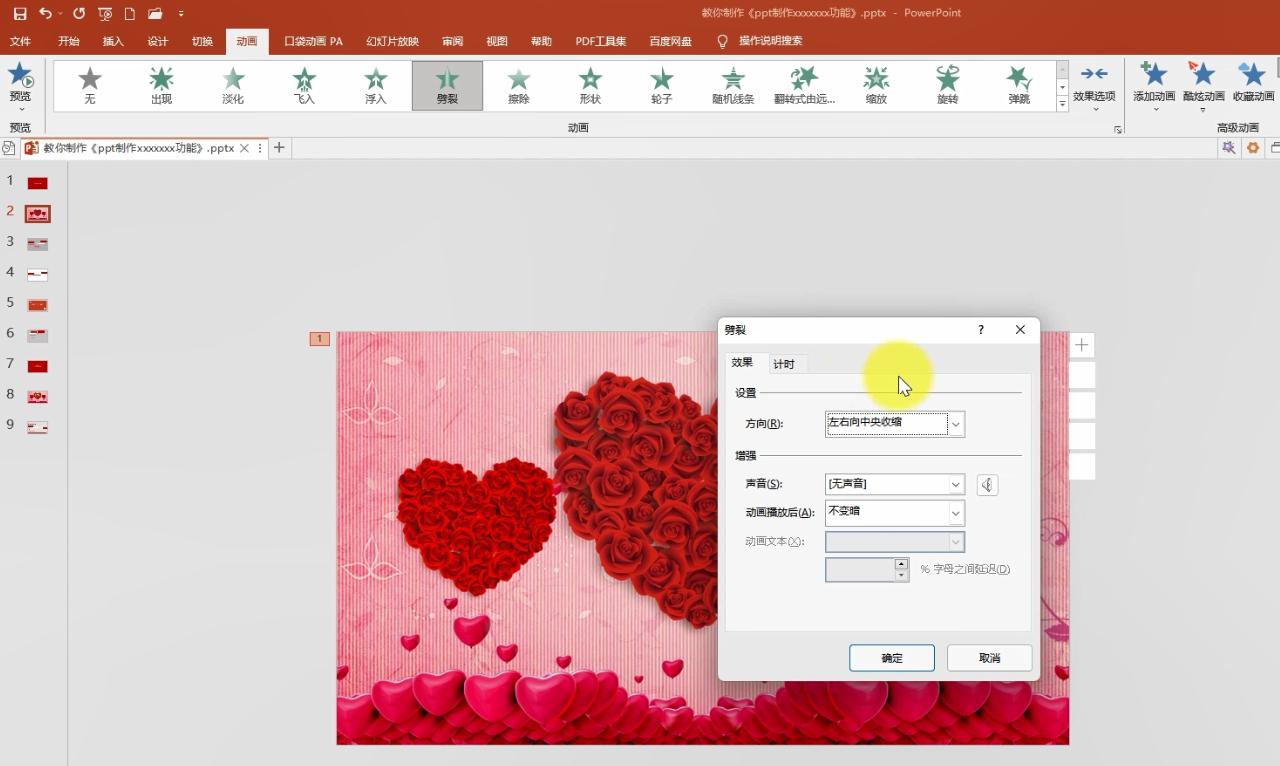
Task: Click the speaker icon beside the sound dropdown
Action: [x=986, y=484]
